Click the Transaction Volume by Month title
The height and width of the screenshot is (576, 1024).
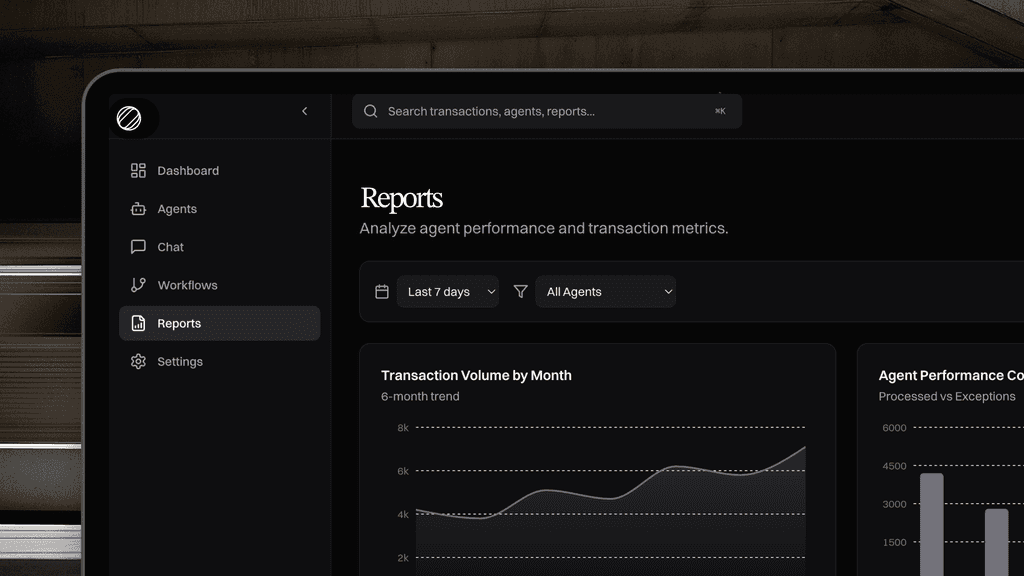[x=476, y=376]
